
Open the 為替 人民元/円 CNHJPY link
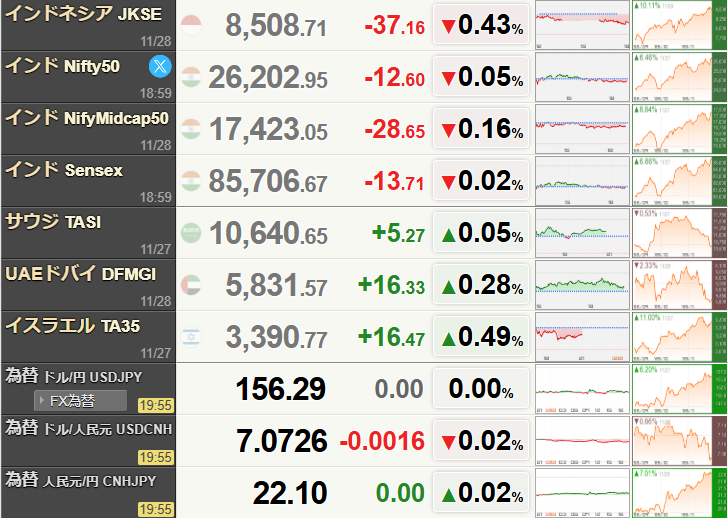[x=81, y=480]
